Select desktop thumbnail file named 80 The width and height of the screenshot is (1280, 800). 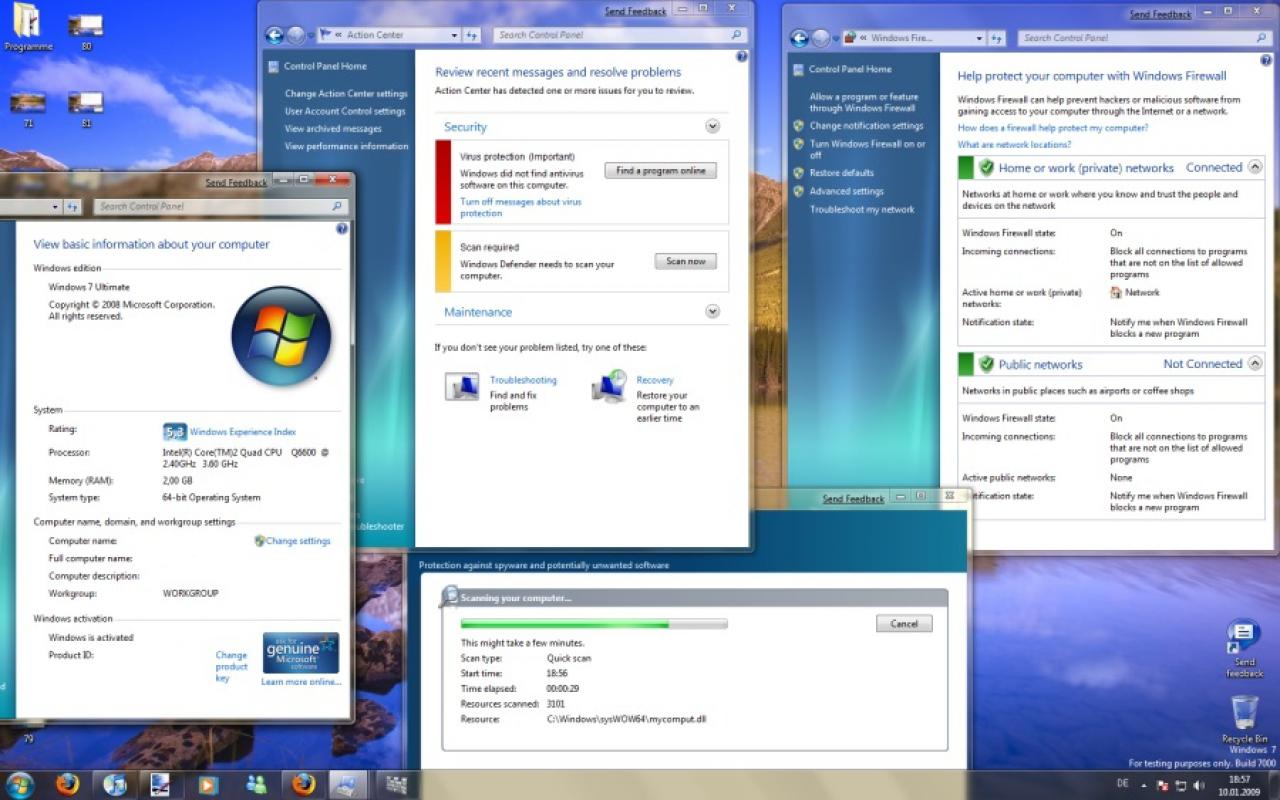[x=86, y=30]
